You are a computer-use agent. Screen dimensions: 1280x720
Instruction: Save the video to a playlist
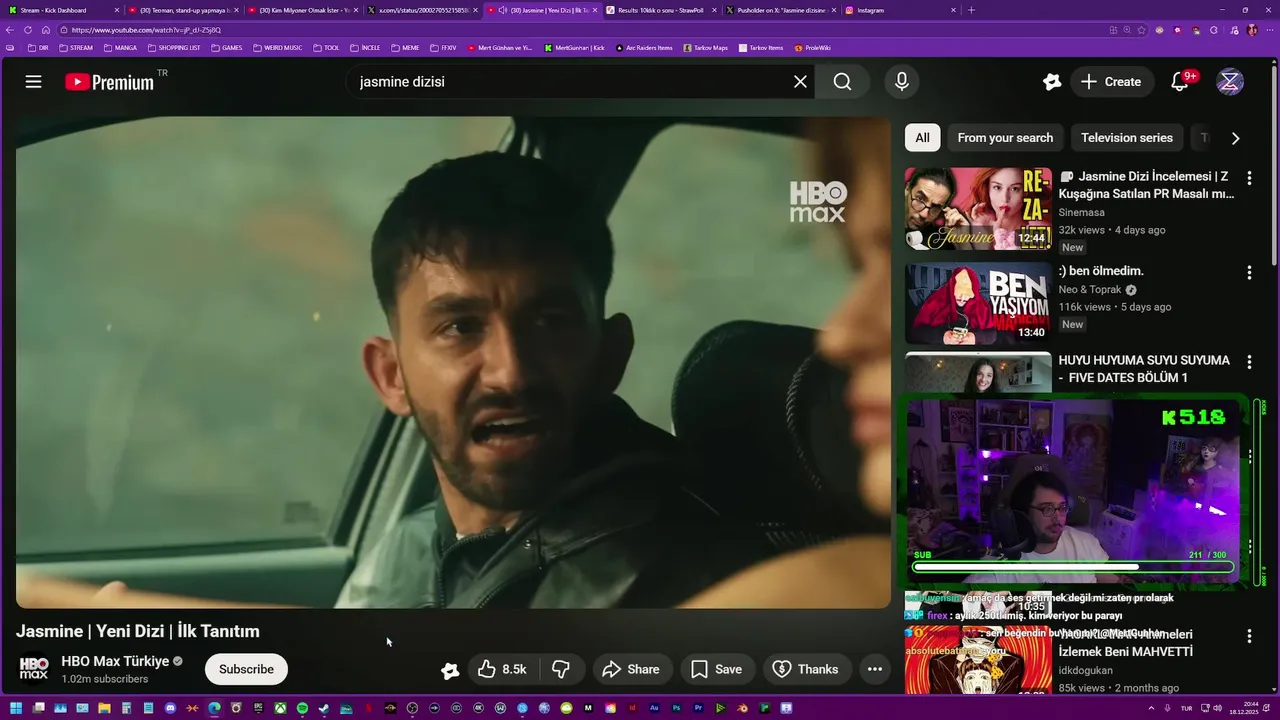point(717,669)
